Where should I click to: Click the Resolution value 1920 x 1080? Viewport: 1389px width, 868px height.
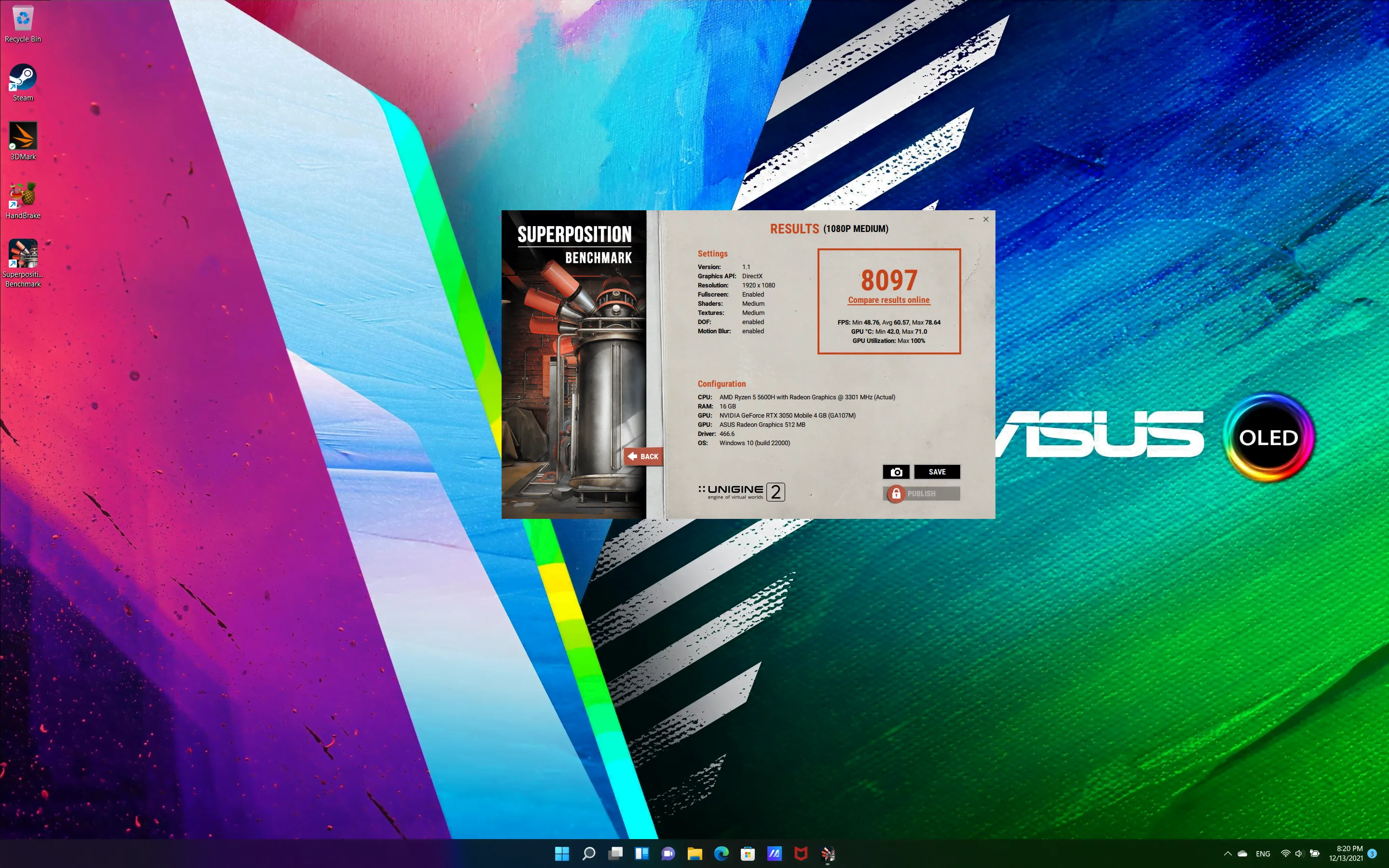tap(758, 285)
